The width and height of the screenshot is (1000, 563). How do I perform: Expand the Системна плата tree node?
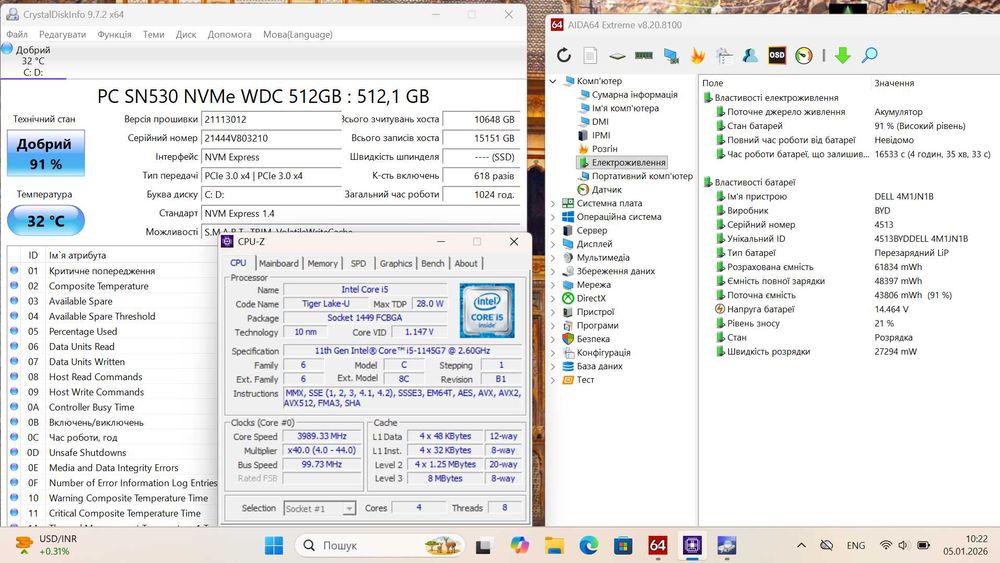553,203
